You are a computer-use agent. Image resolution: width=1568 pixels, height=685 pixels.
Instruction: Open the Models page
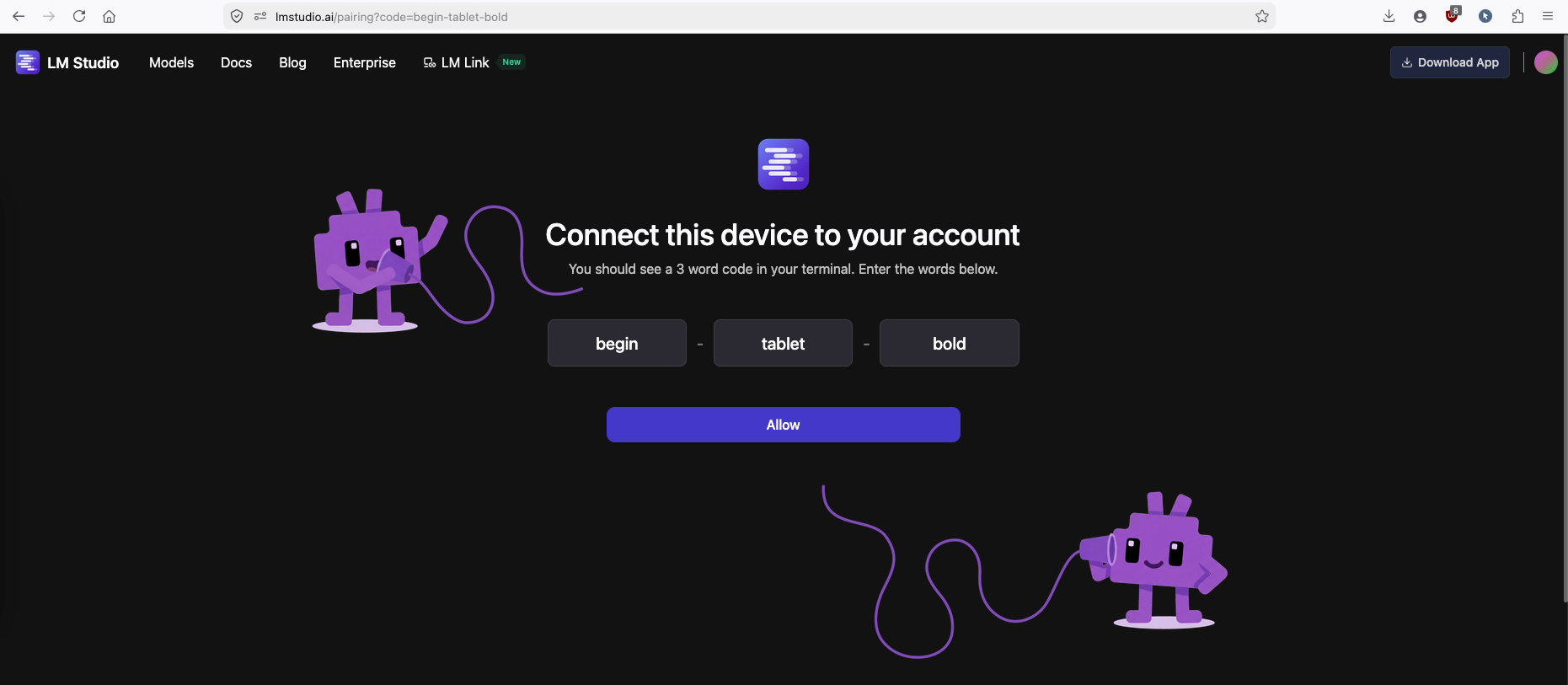click(x=171, y=62)
